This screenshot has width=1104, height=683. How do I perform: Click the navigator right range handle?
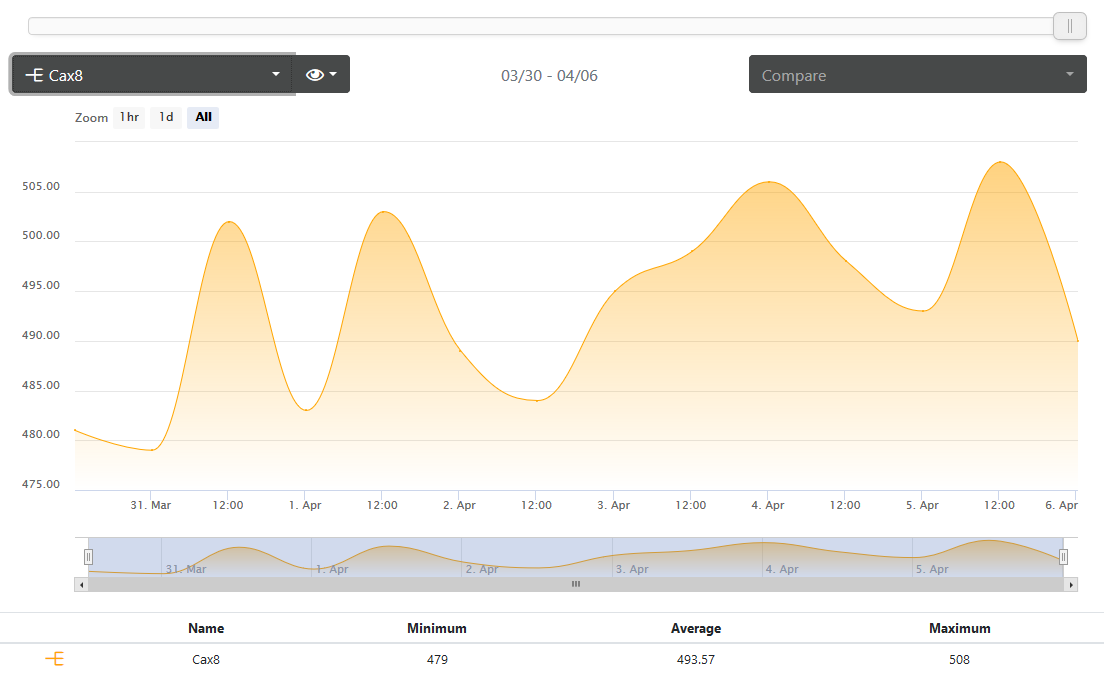tap(1063, 557)
